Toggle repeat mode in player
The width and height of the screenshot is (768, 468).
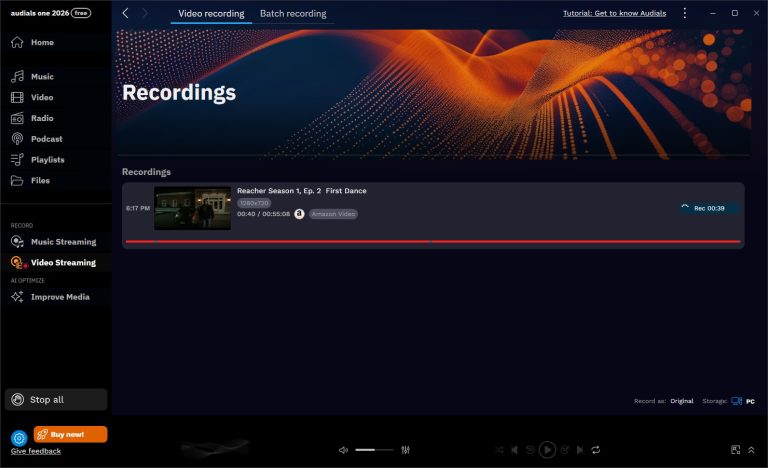coord(595,450)
